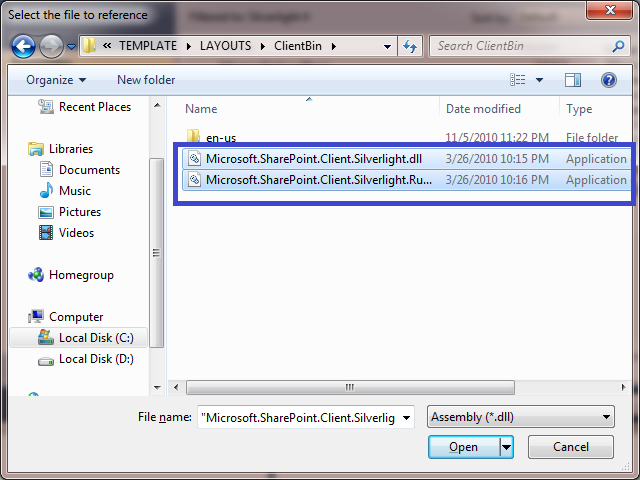Click the horizontal scrollbar in file list
Viewport: 640px width, 480px height.
tap(350, 387)
